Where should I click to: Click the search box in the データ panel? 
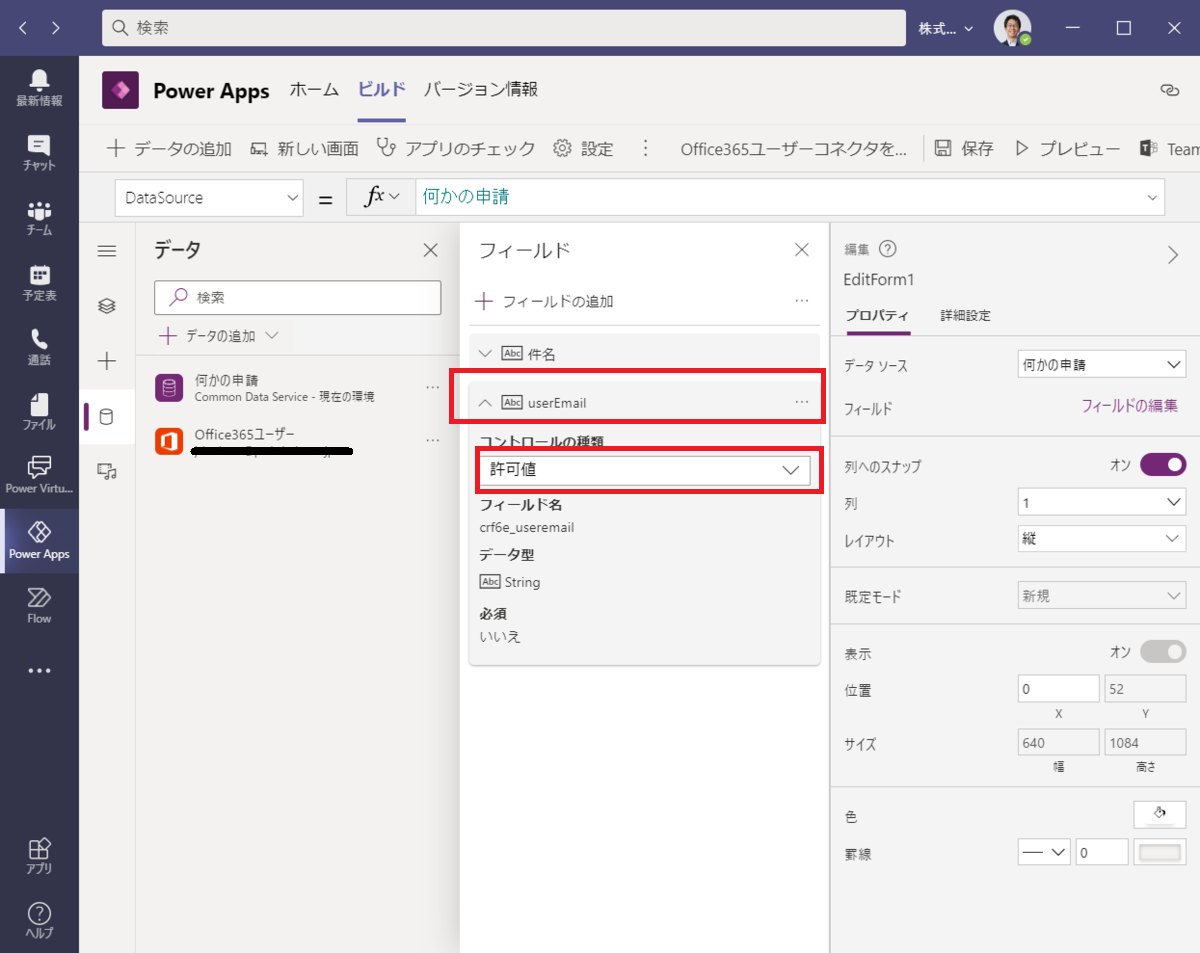[297, 298]
